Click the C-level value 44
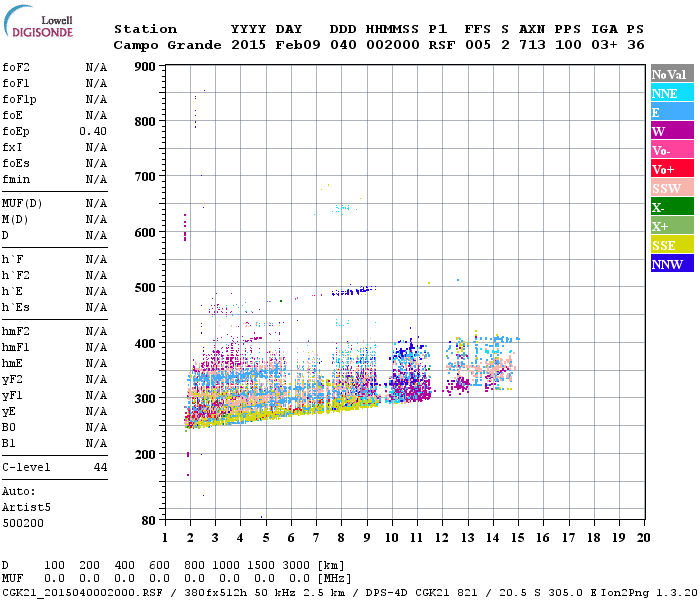 100,467
